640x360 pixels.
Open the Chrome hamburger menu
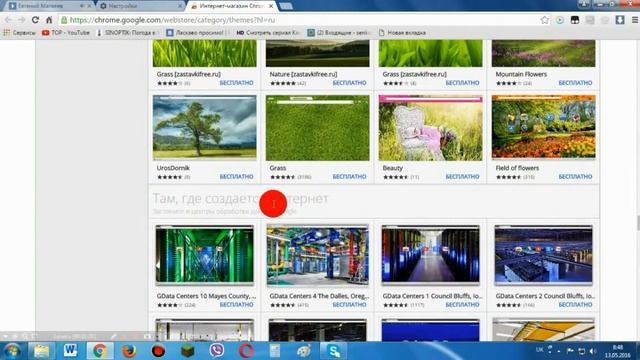point(635,20)
